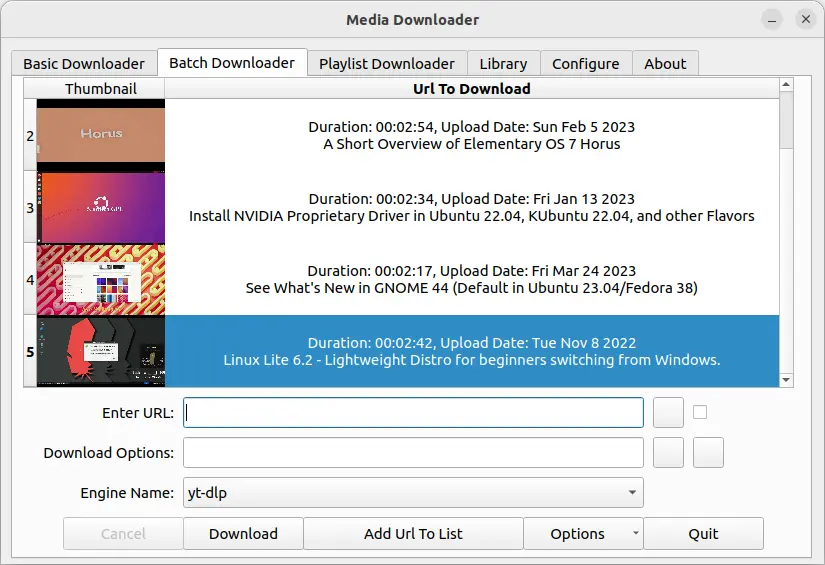Click rightmost blank button in Download Options row

tap(708, 452)
